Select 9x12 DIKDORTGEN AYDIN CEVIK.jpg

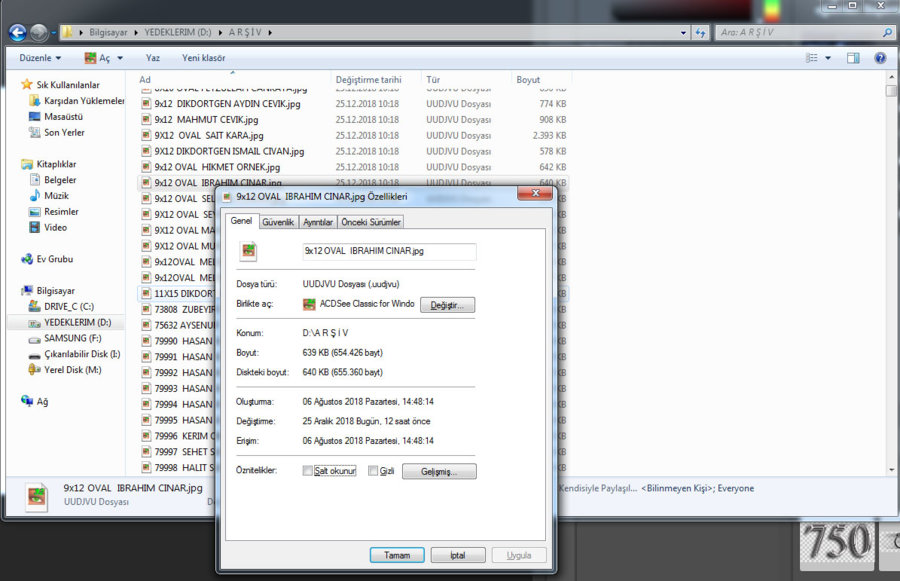click(x=354, y=104)
